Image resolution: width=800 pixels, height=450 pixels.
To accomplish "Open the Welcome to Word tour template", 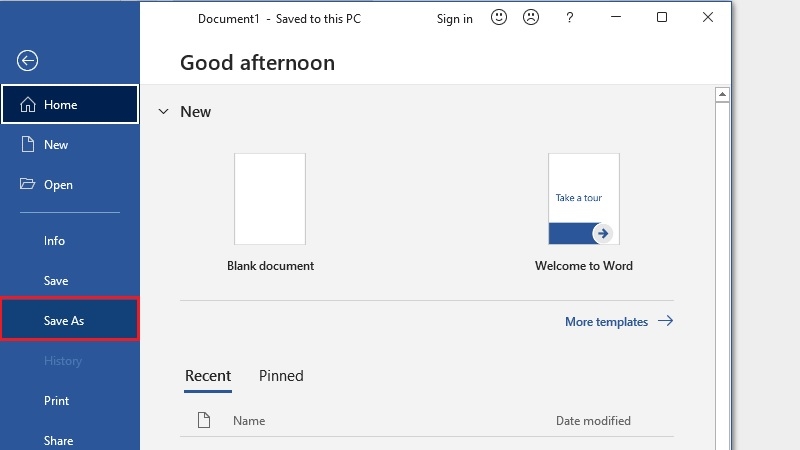I will click(x=584, y=199).
